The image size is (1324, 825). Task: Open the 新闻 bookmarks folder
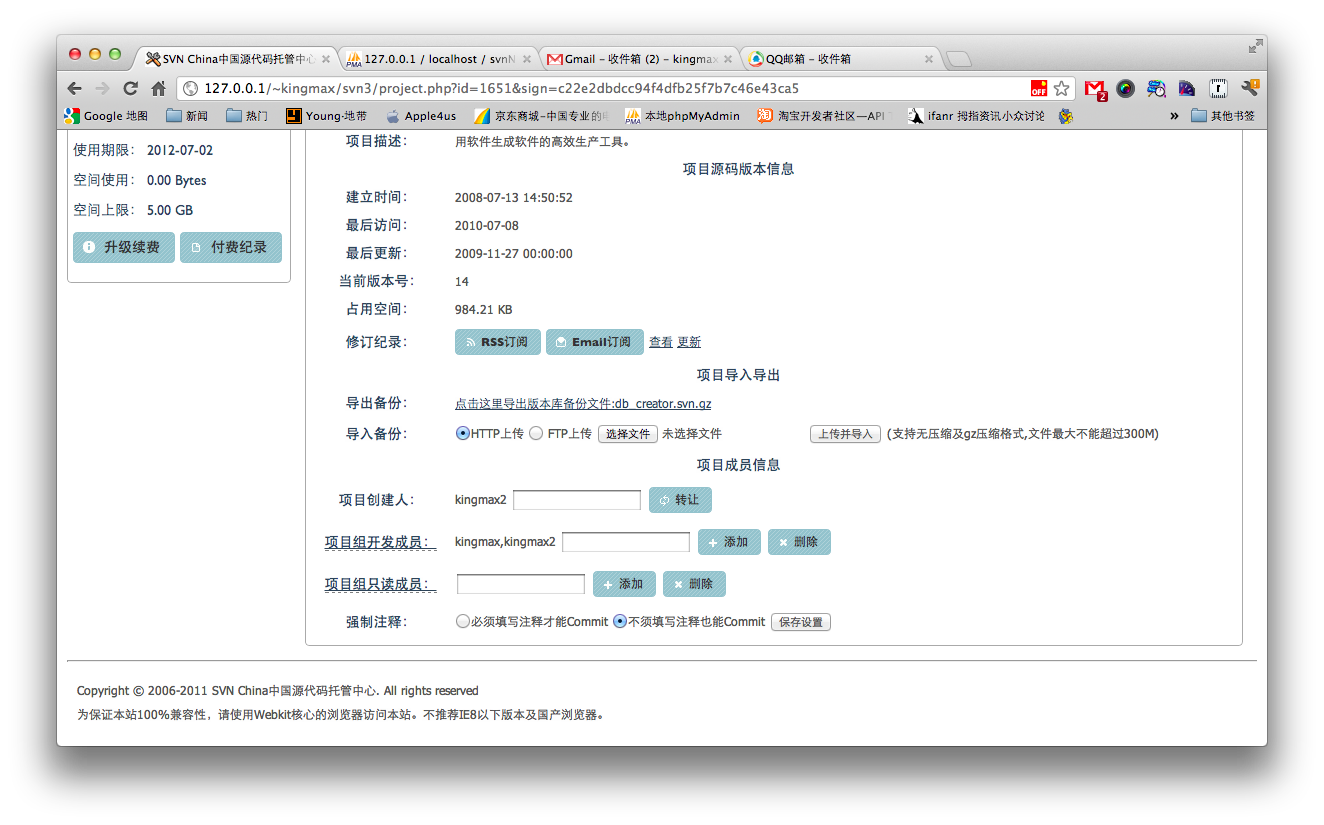[187, 116]
